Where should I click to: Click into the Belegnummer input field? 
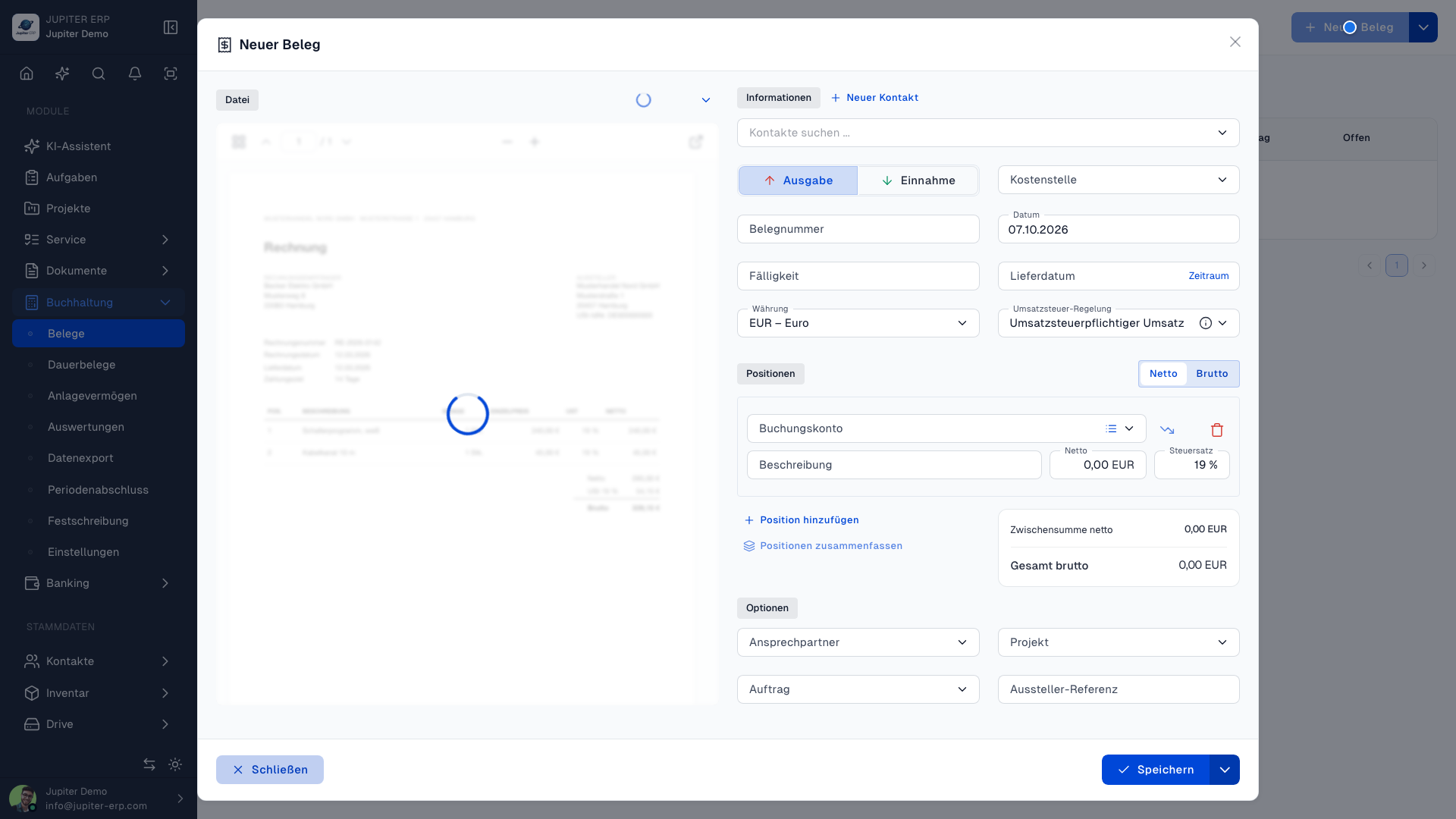point(858,229)
